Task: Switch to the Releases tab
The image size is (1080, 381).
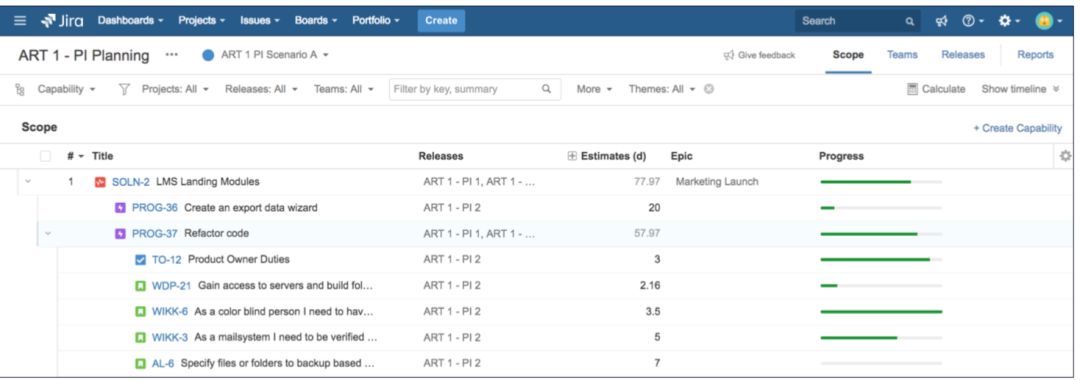Action: (963, 55)
